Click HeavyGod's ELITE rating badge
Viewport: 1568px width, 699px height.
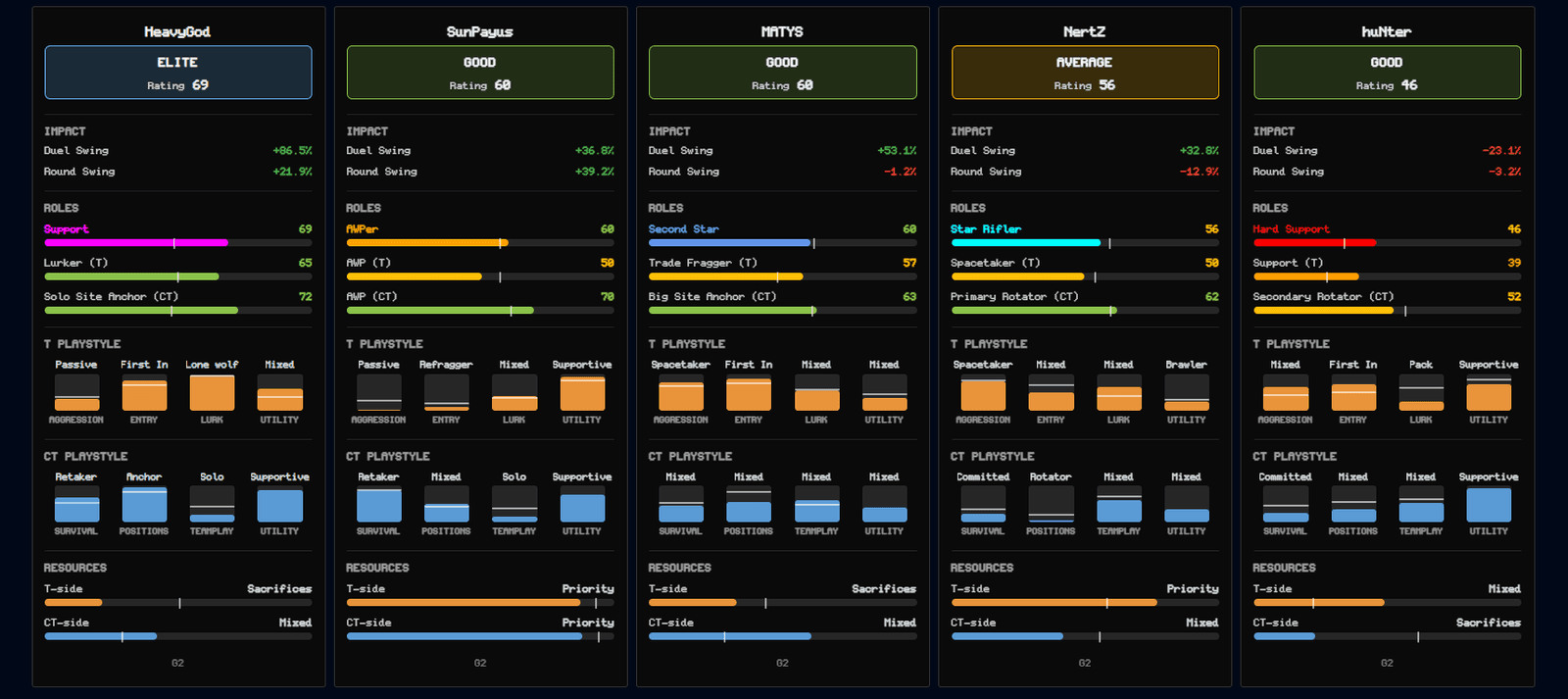pyautogui.click(x=178, y=73)
